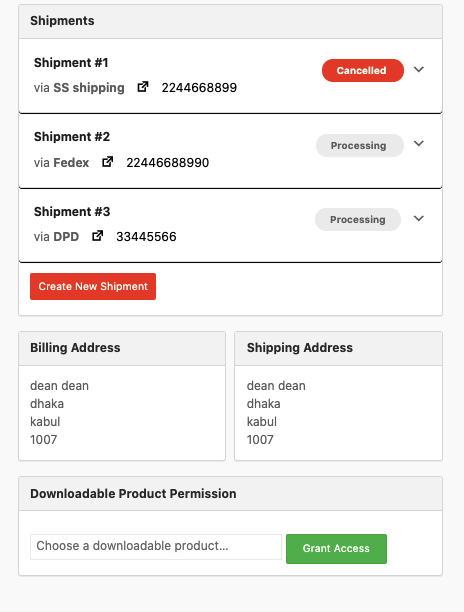Click the Billing Address panel header
Viewport: 464px width, 612px height.
(122, 349)
